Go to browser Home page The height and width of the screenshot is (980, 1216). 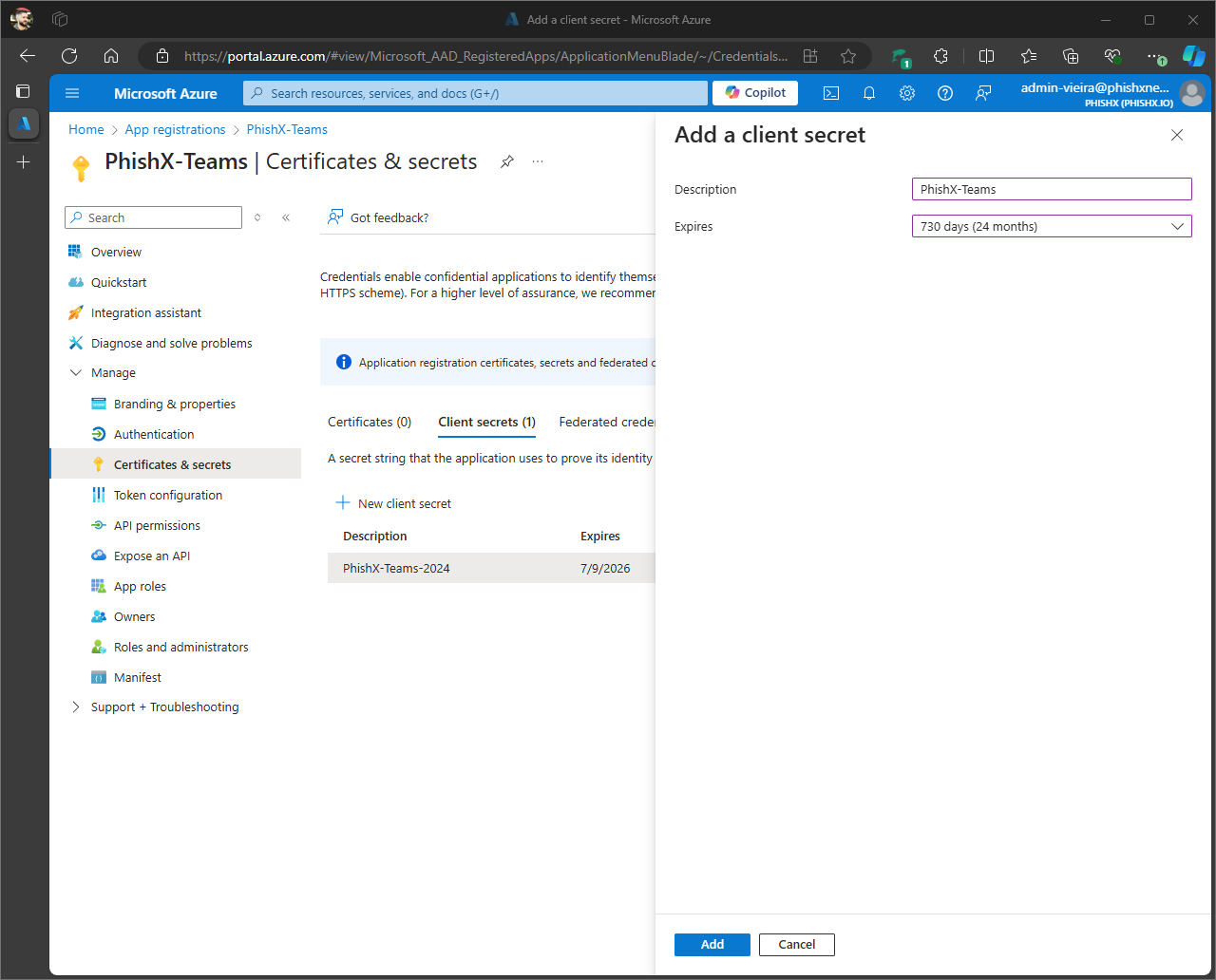point(111,56)
